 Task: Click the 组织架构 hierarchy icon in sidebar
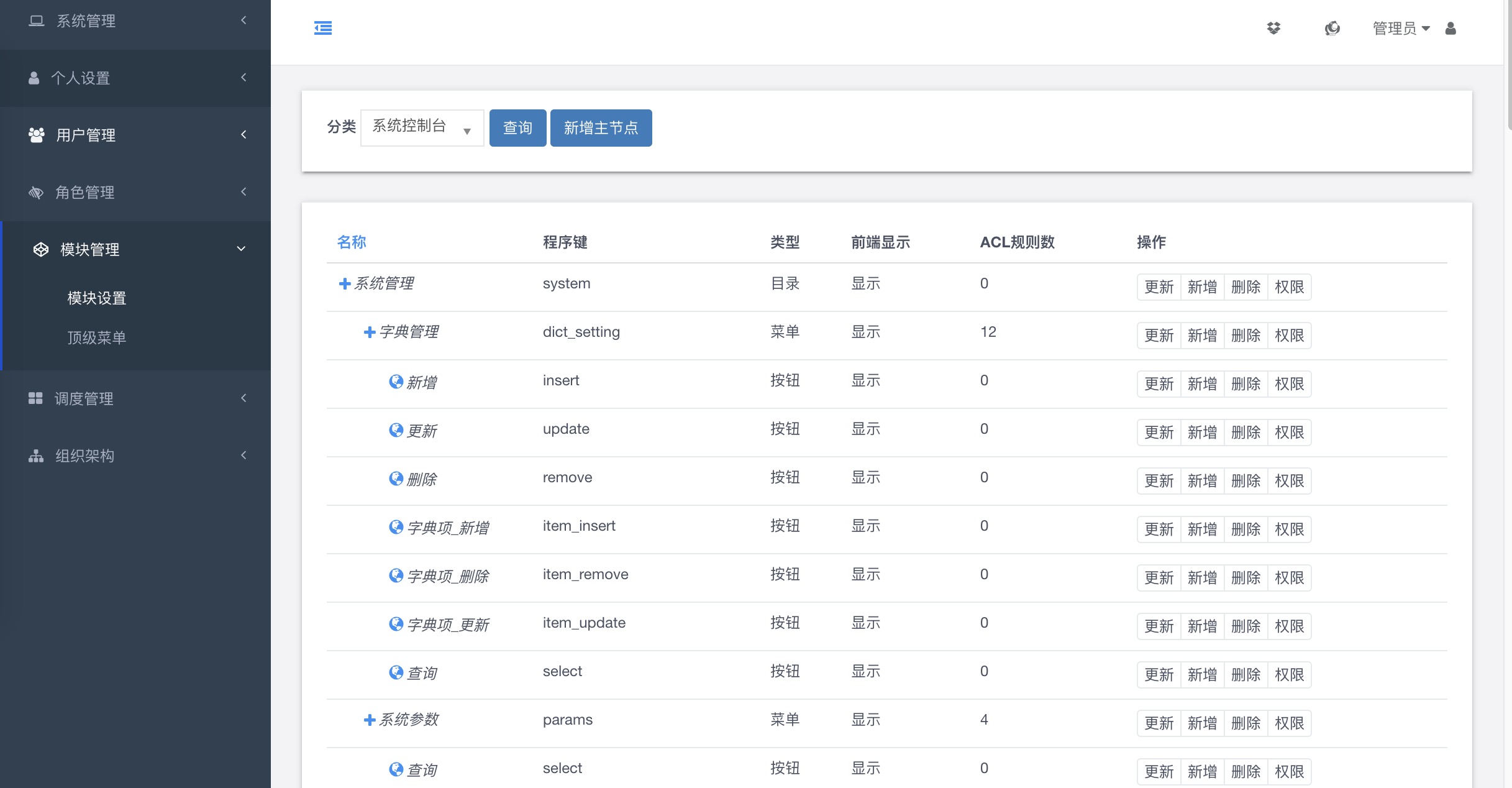coord(35,456)
